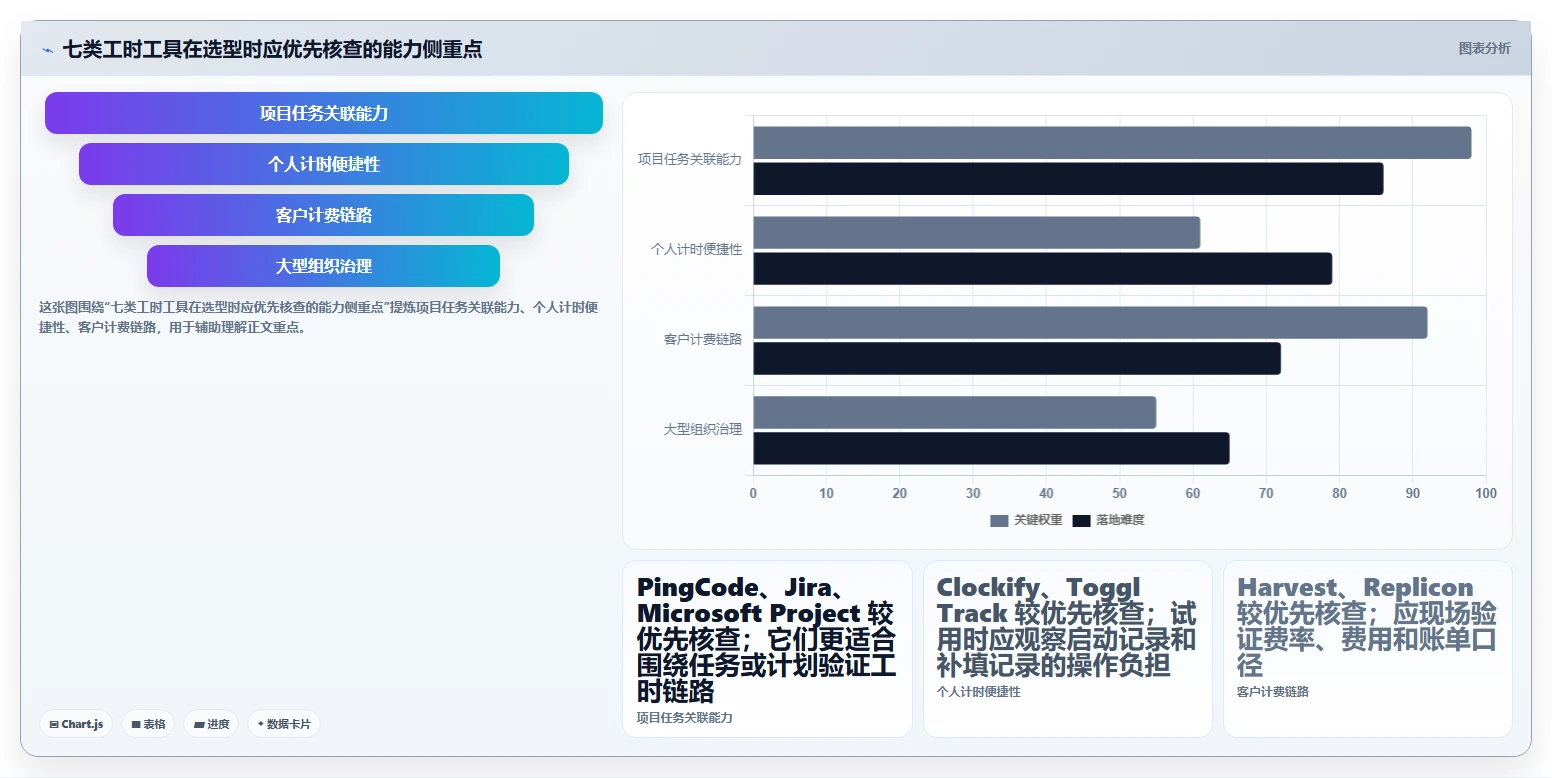Image resolution: width=1552 pixels, height=778 pixels.
Task: Select the 客户计费链路 funnel bar
Action: click(324, 215)
